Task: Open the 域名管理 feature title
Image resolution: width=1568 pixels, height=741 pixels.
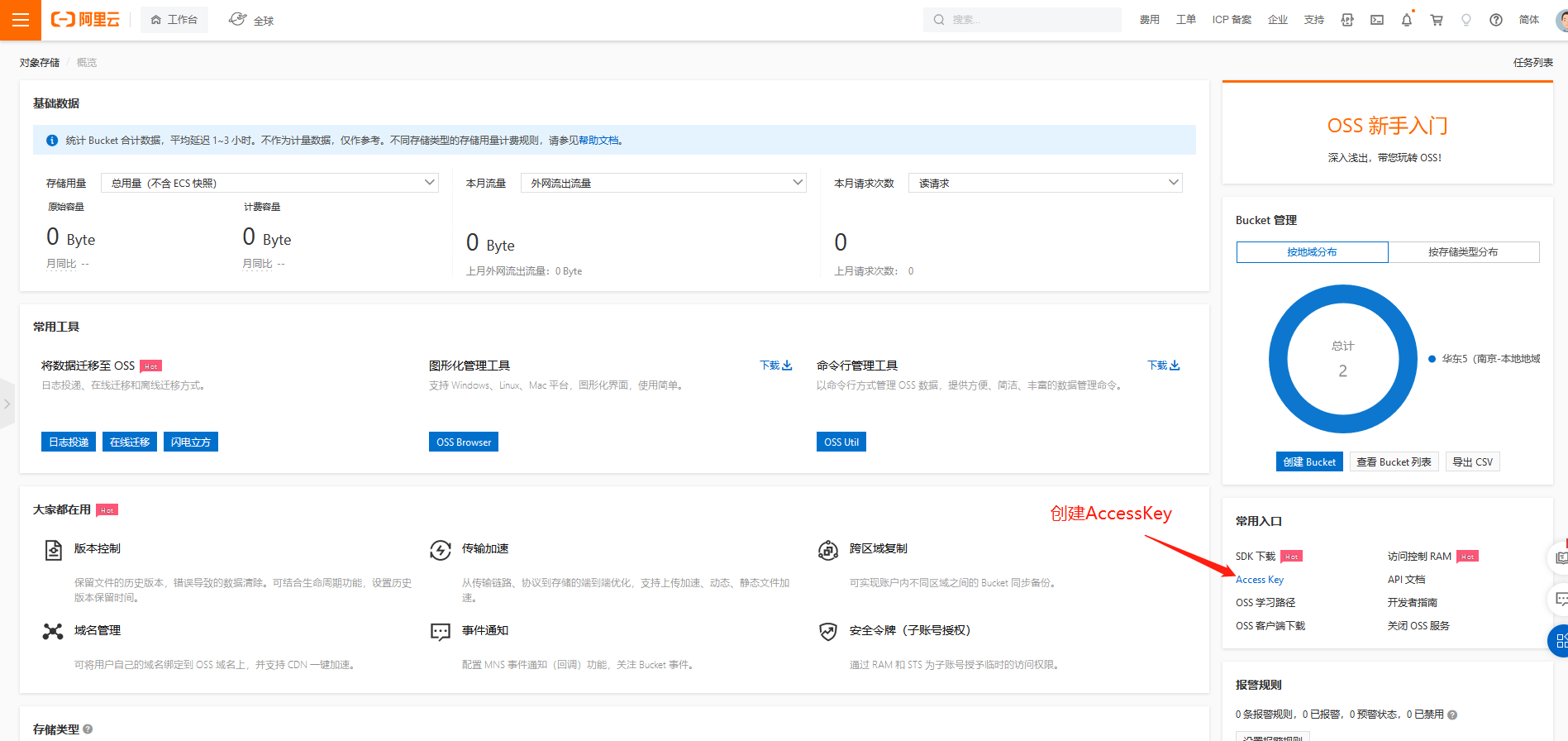Action: [x=98, y=630]
